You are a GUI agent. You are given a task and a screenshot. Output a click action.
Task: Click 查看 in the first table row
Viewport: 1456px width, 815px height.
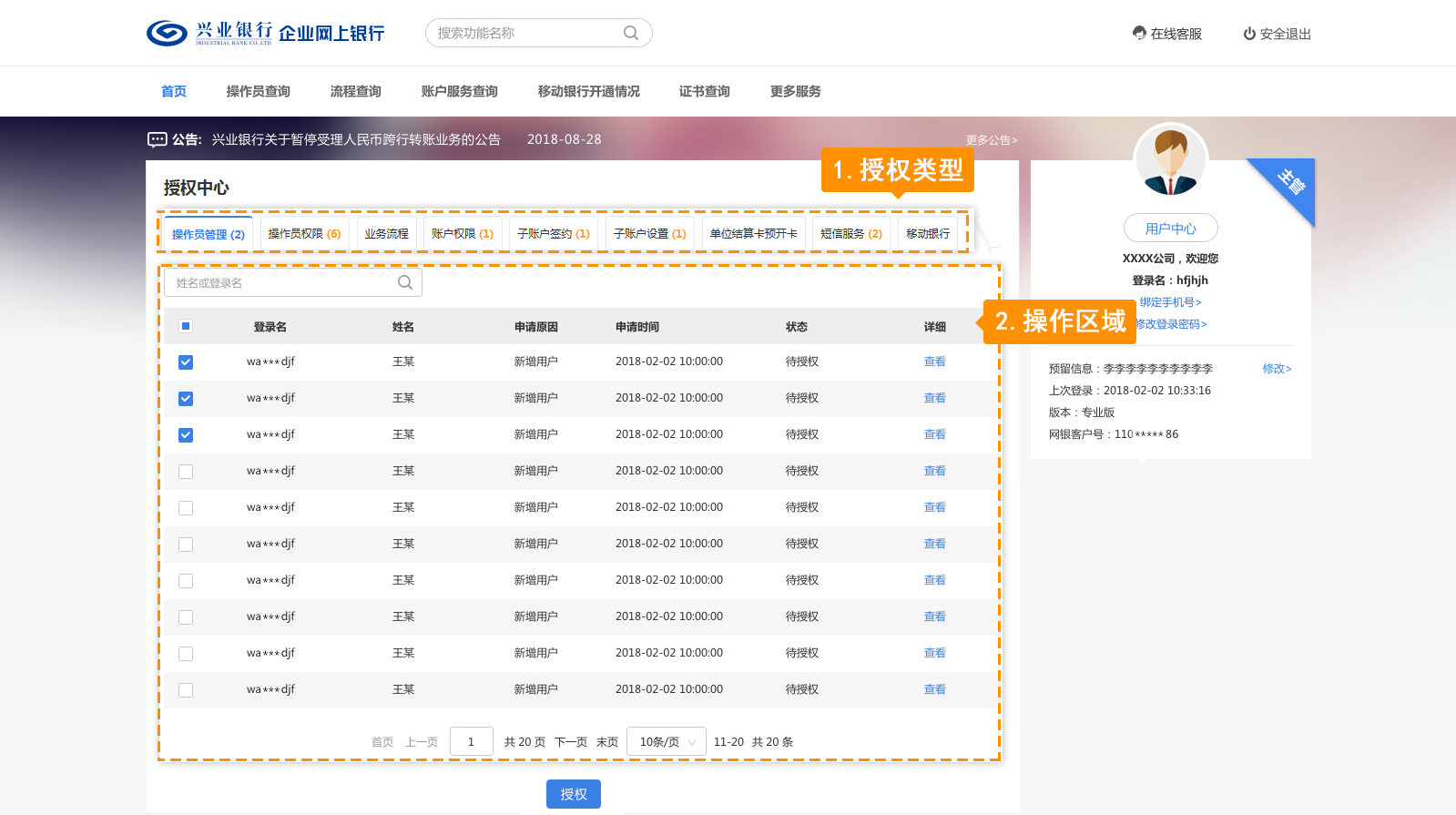935,362
